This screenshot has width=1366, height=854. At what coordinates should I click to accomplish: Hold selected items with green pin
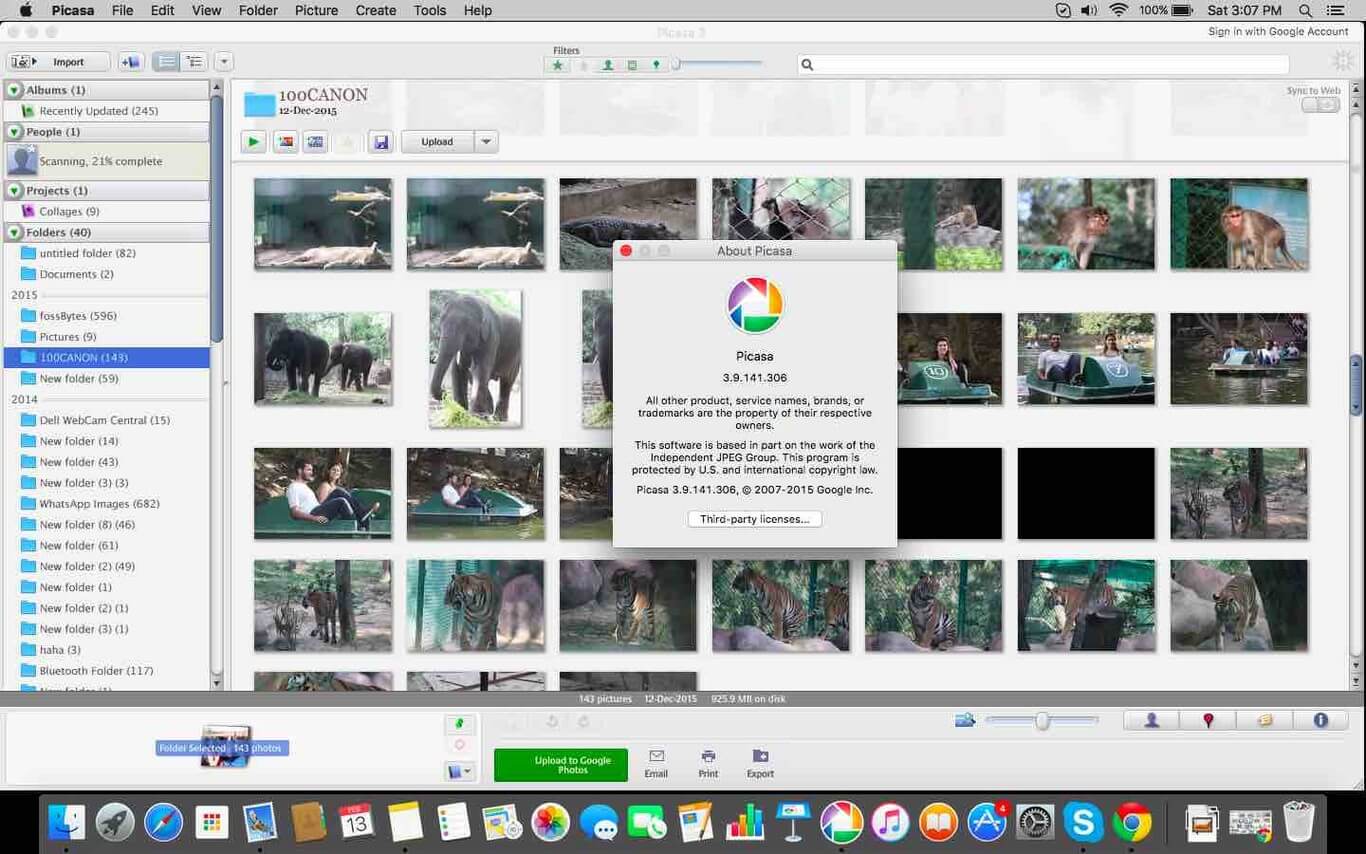(460, 723)
